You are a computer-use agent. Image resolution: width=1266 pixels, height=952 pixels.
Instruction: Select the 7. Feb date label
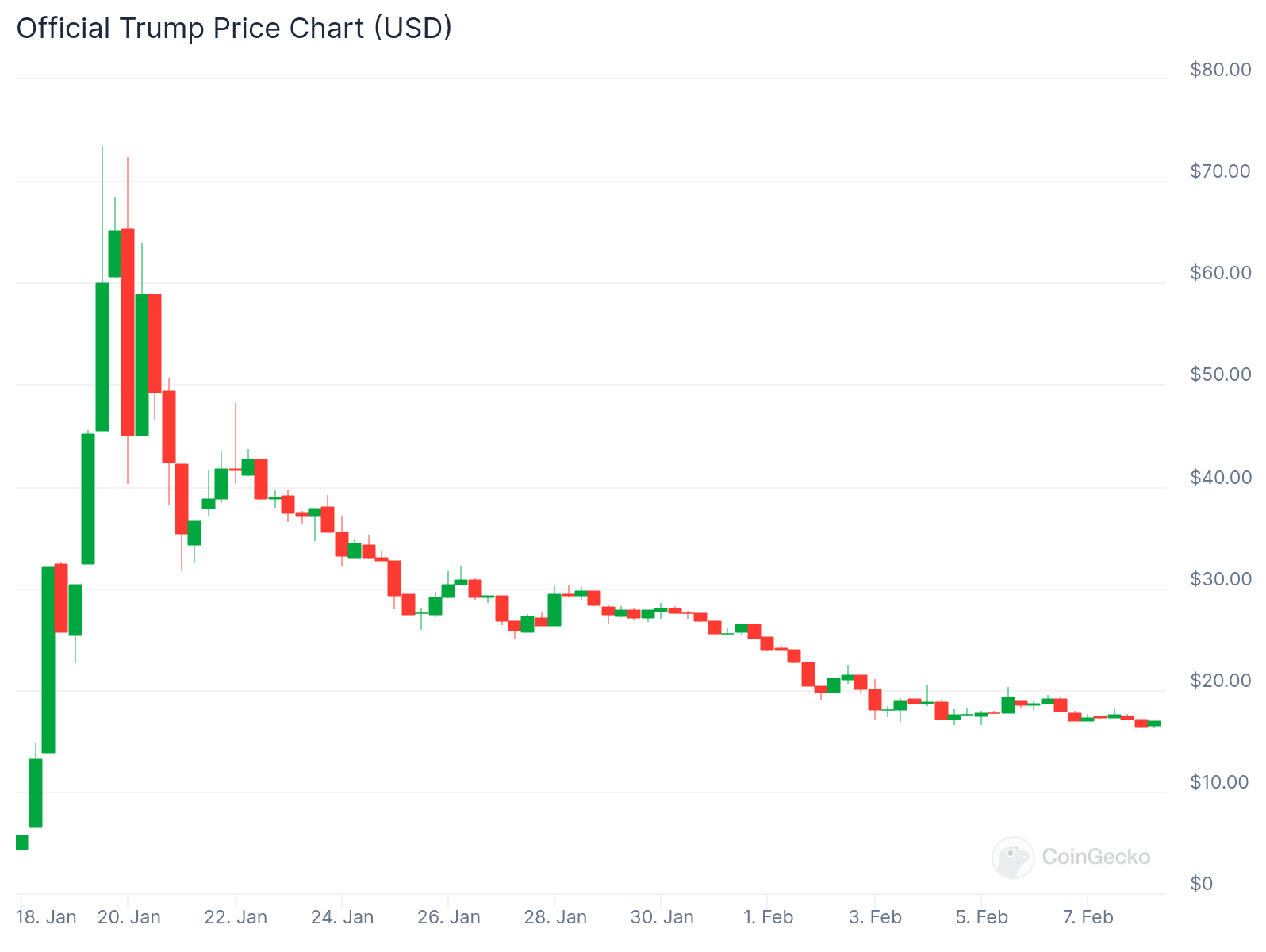(1088, 917)
